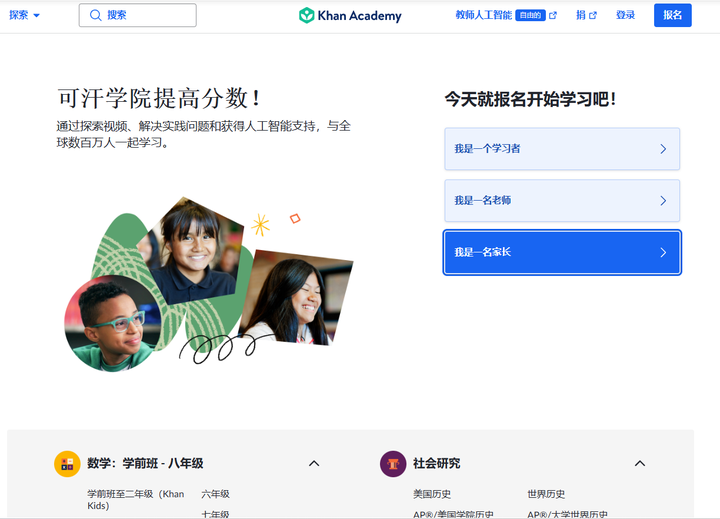Open the 美国历史 course link
Screen dimensions: 720x519
pyautogui.click(x=432, y=494)
